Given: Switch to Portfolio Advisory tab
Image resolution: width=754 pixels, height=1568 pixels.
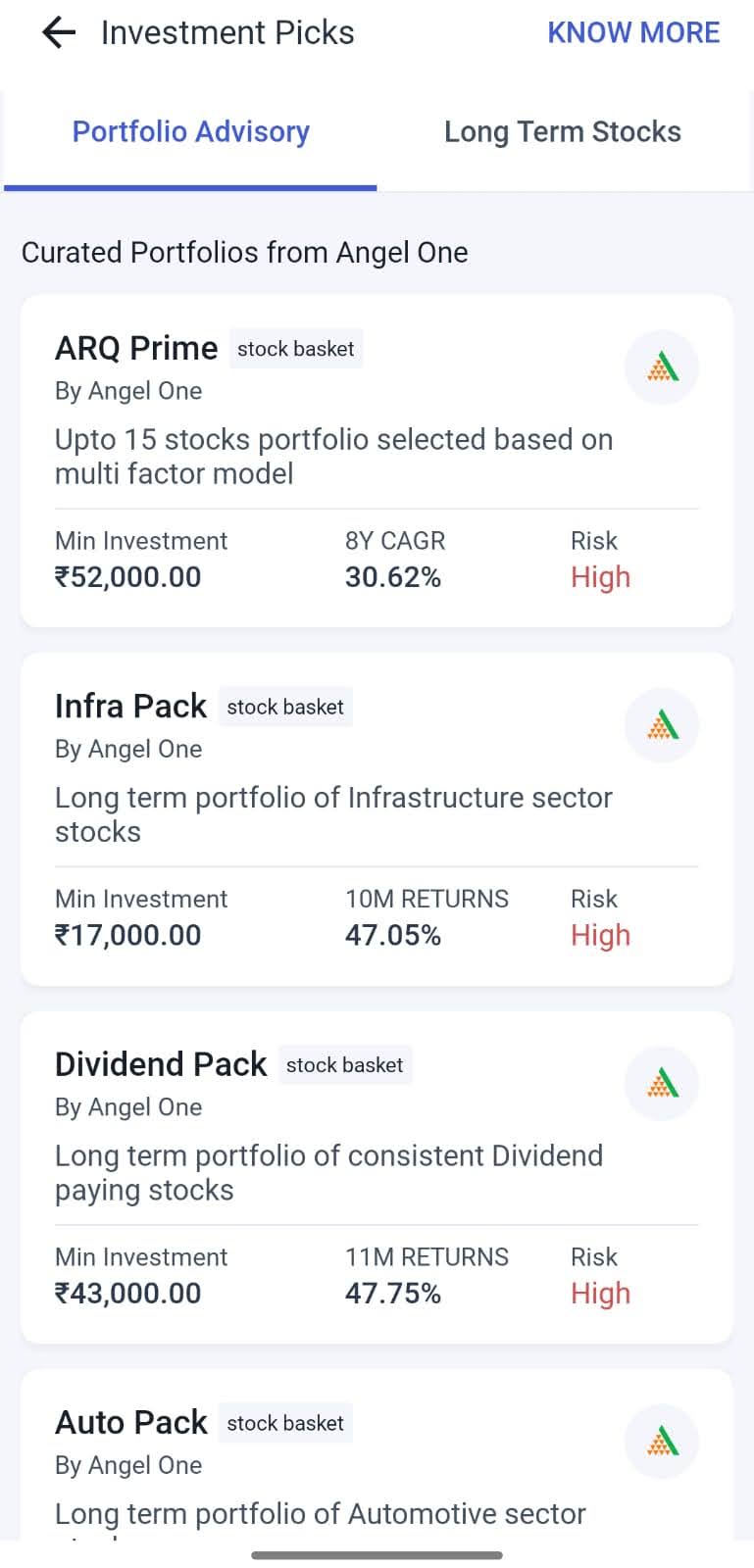Looking at the screenshot, I should (190, 132).
